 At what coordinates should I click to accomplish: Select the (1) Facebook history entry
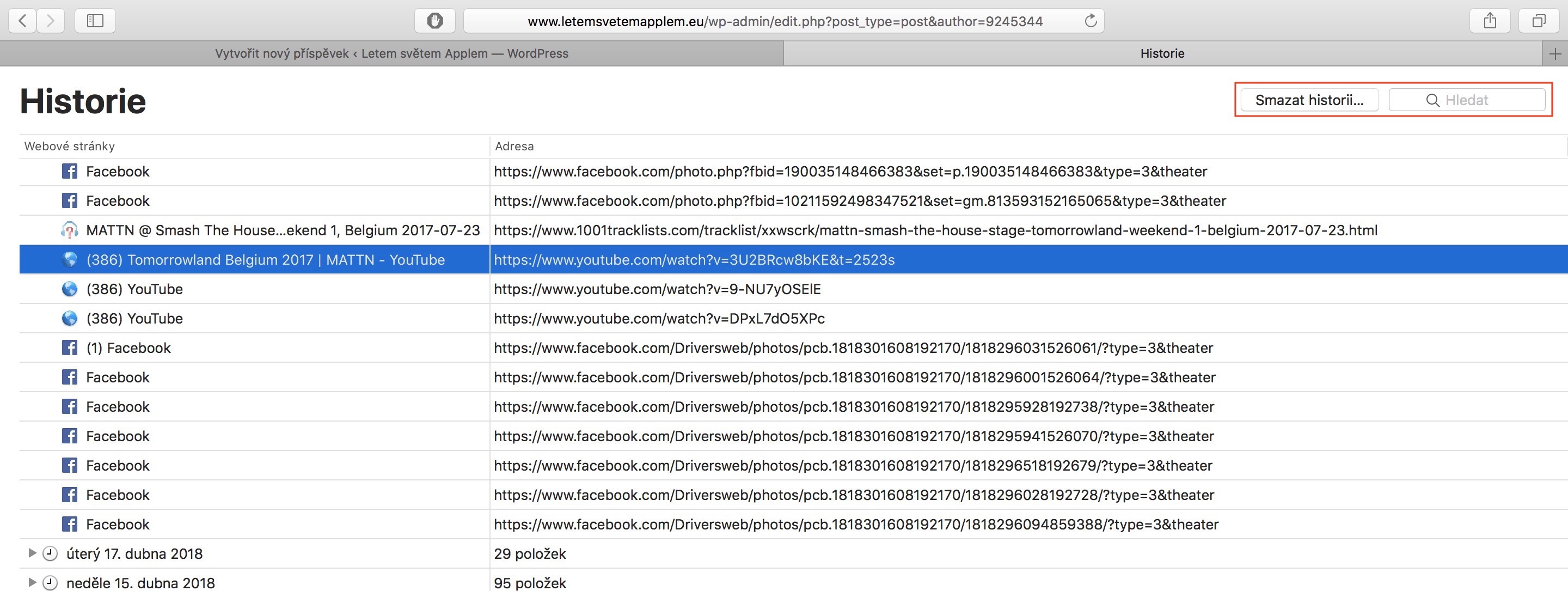click(128, 348)
